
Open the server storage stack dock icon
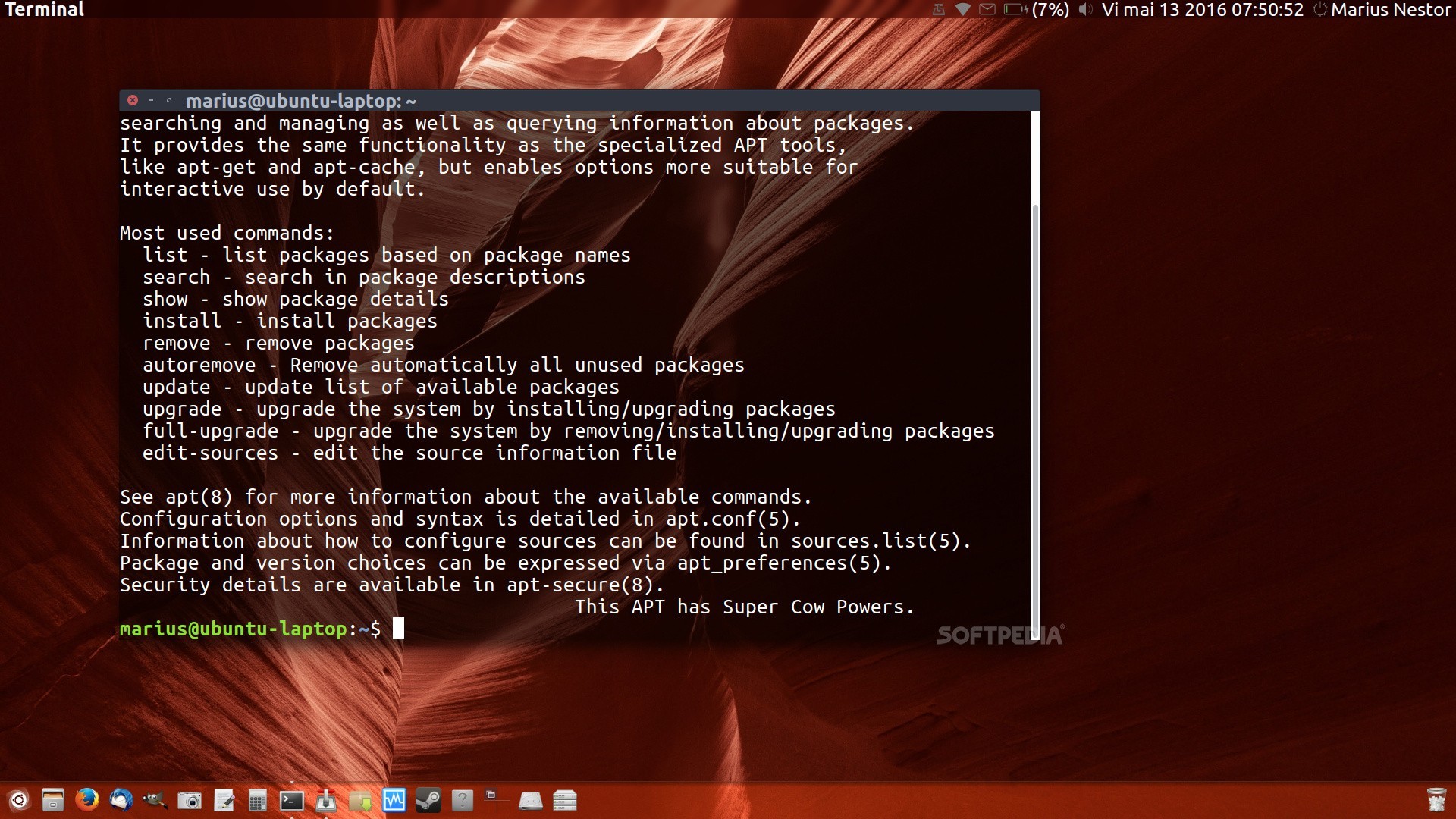[x=565, y=800]
